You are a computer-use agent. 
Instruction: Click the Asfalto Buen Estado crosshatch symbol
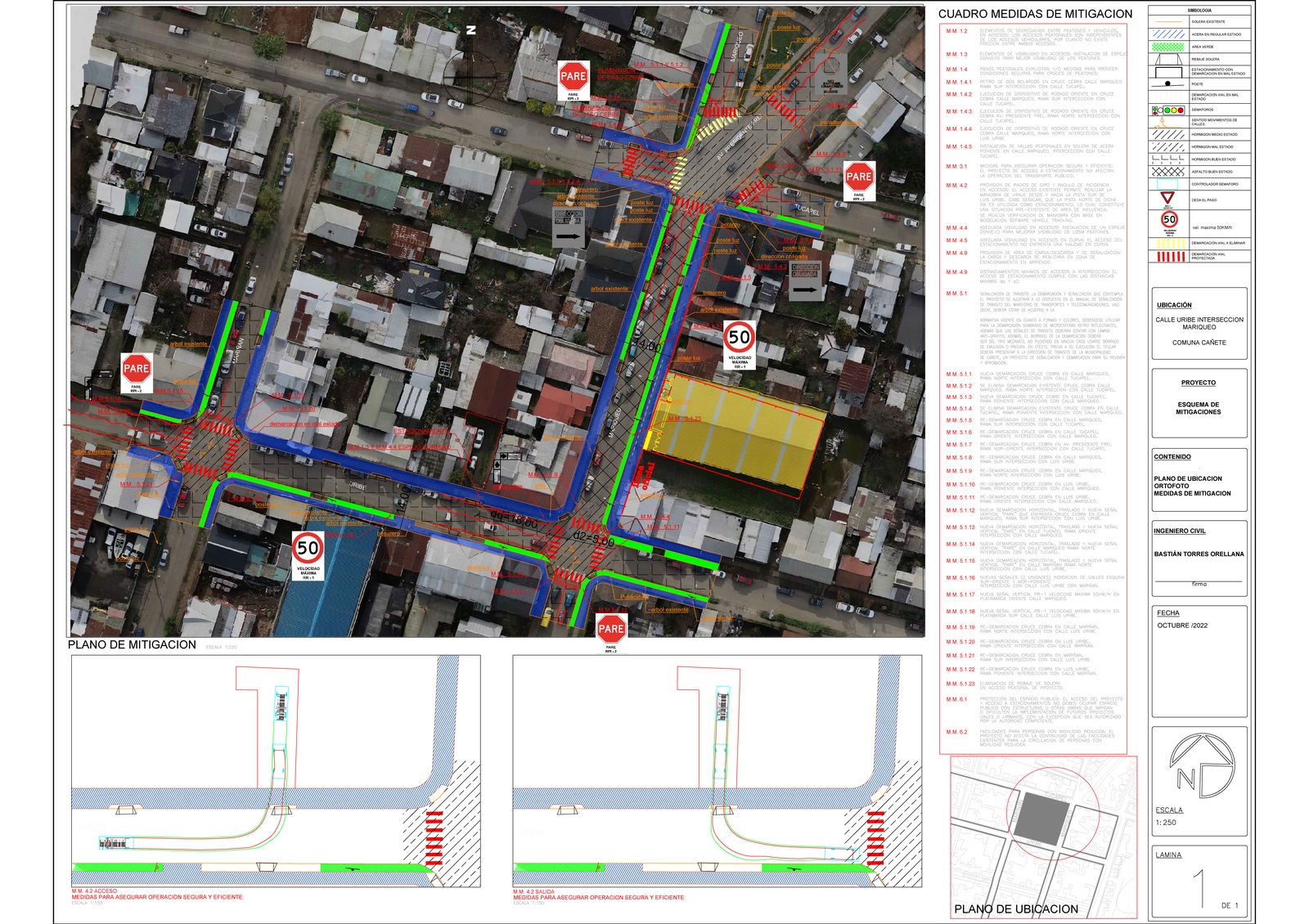click(x=1168, y=172)
